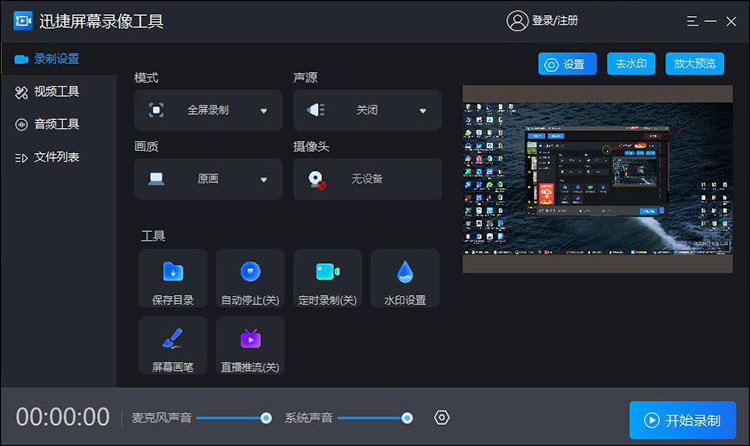
Task: Click 开始录制 to start recording
Action: click(x=683, y=420)
